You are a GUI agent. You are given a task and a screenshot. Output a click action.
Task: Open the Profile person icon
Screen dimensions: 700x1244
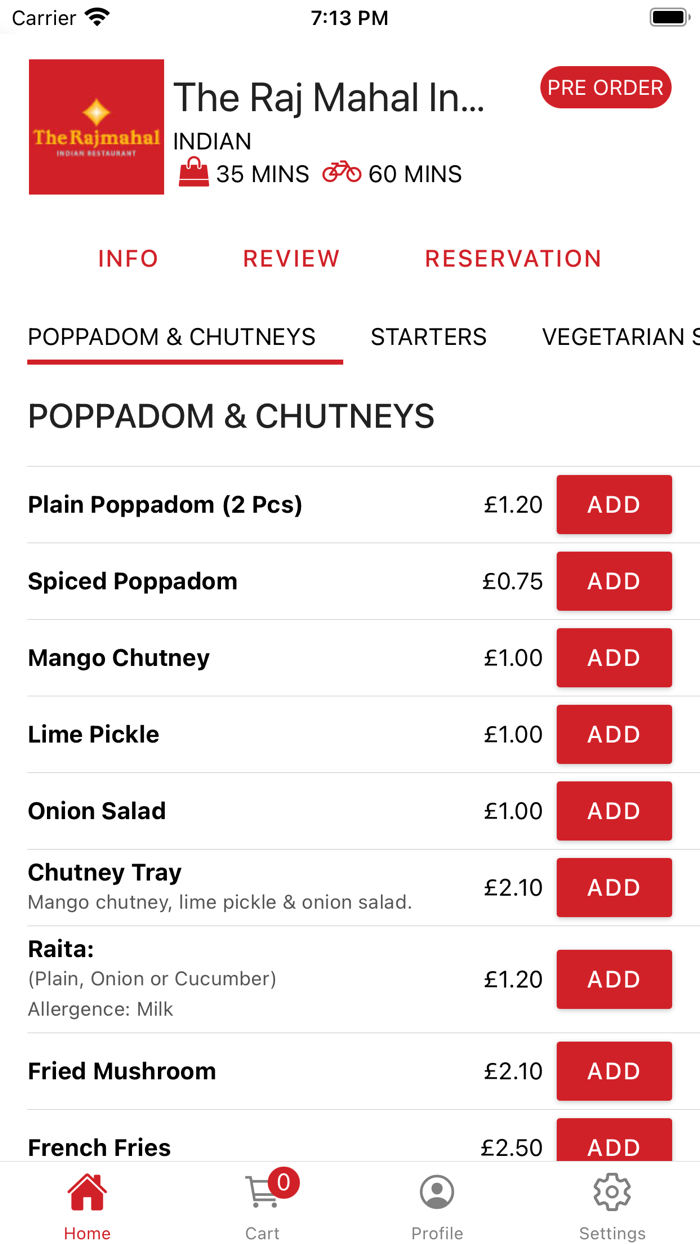point(437,1193)
